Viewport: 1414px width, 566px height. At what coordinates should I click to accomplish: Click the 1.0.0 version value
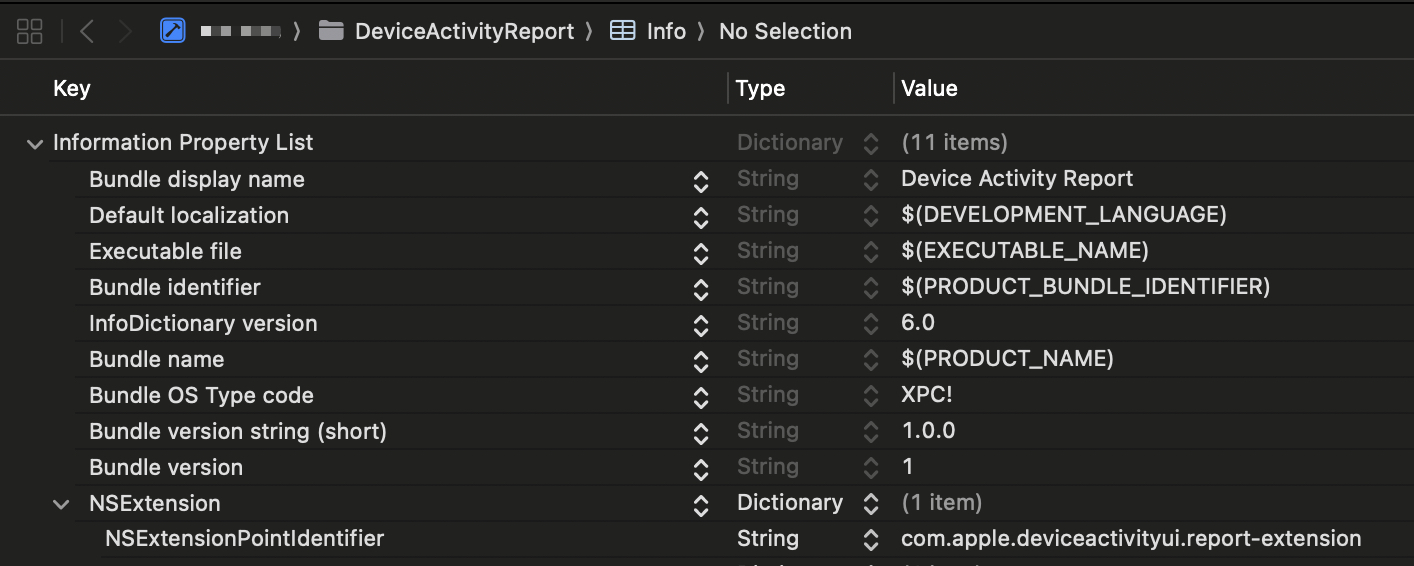(x=928, y=431)
